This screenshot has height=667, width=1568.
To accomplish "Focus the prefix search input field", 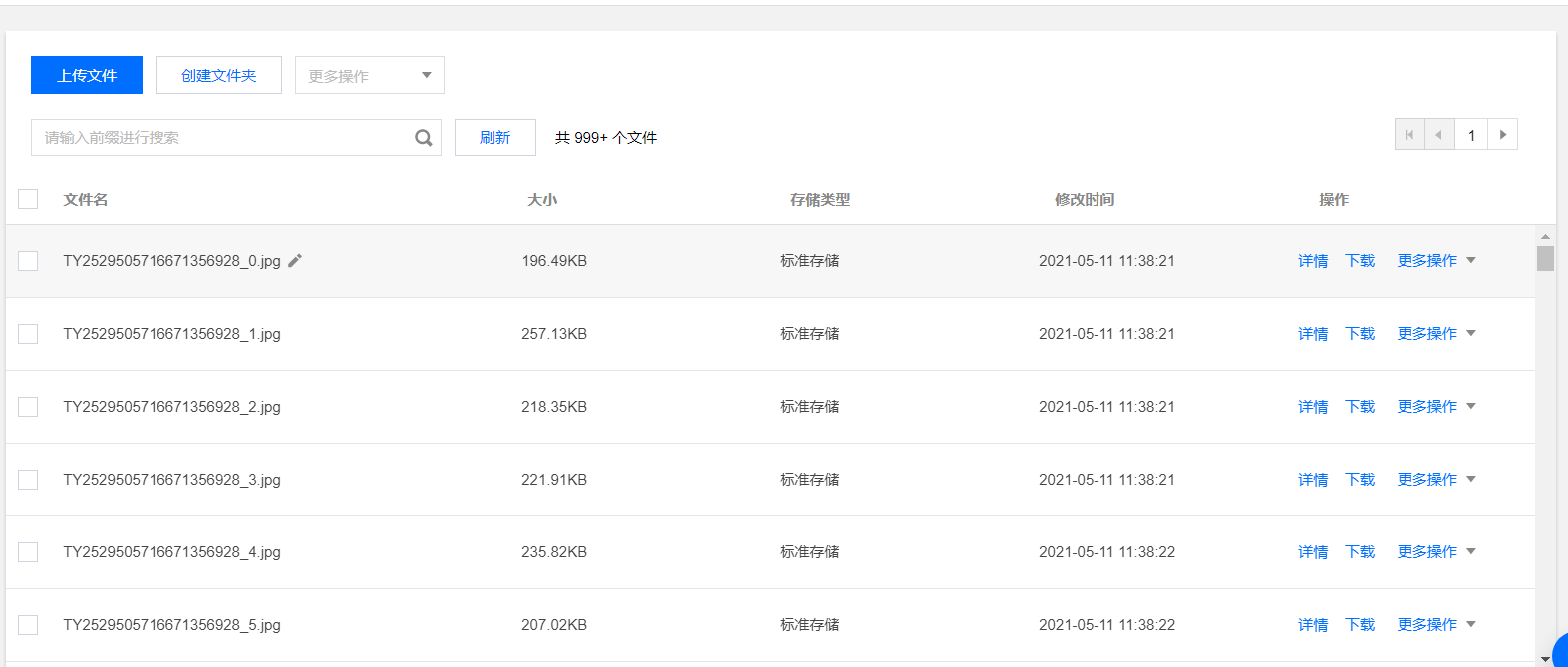I will [x=236, y=138].
